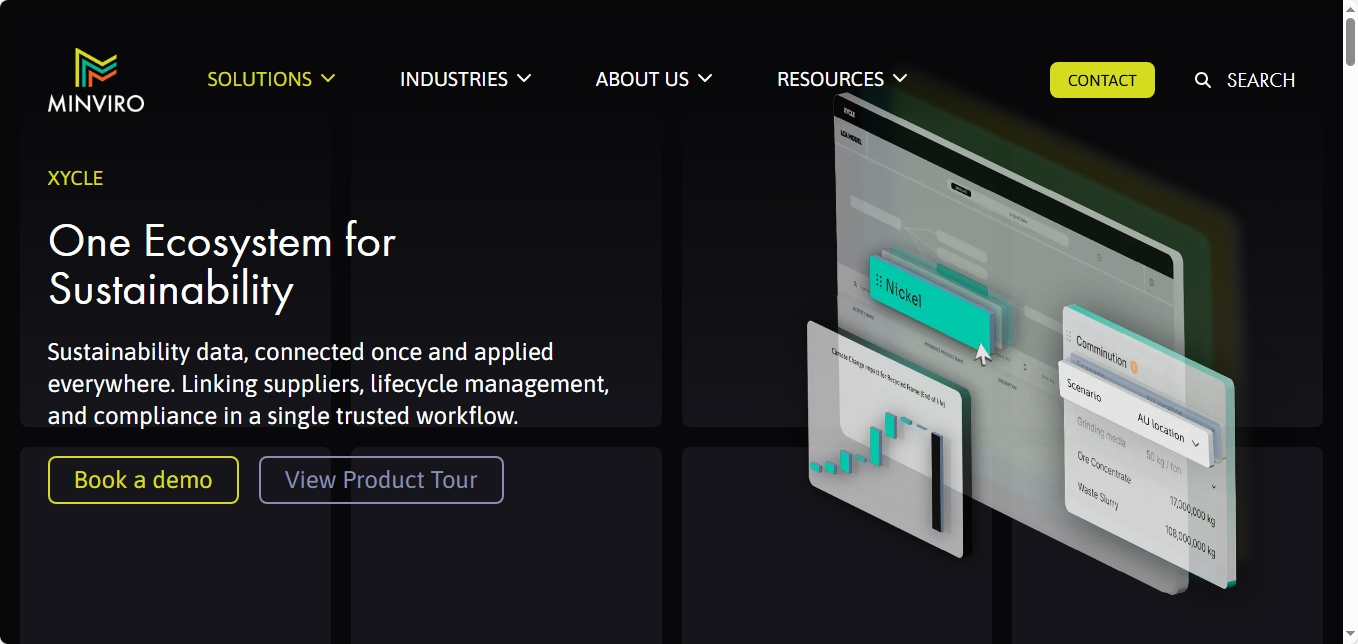This screenshot has height=644, width=1358.
Task: Click the drag handle dots on the Nickel card
Action: (879, 280)
